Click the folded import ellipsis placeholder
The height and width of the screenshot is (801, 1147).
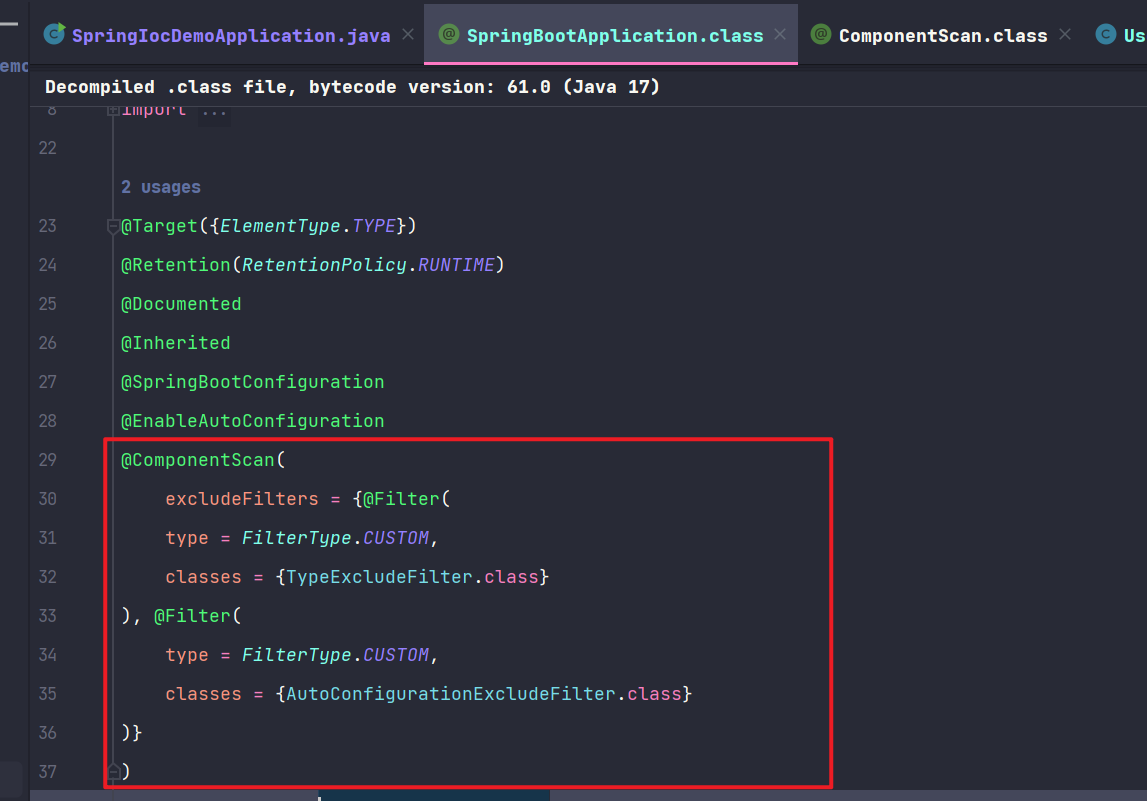coord(214,113)
